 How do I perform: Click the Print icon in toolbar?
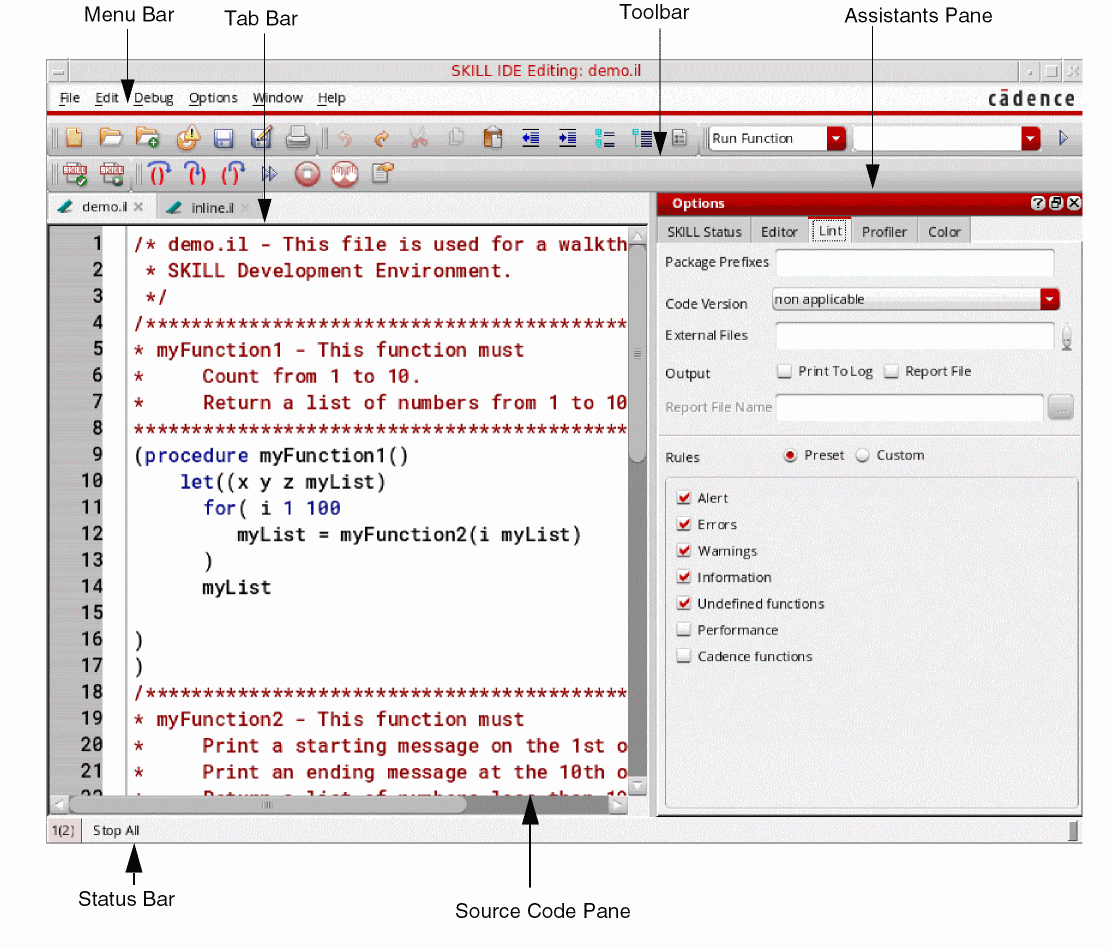coord(298,138)
